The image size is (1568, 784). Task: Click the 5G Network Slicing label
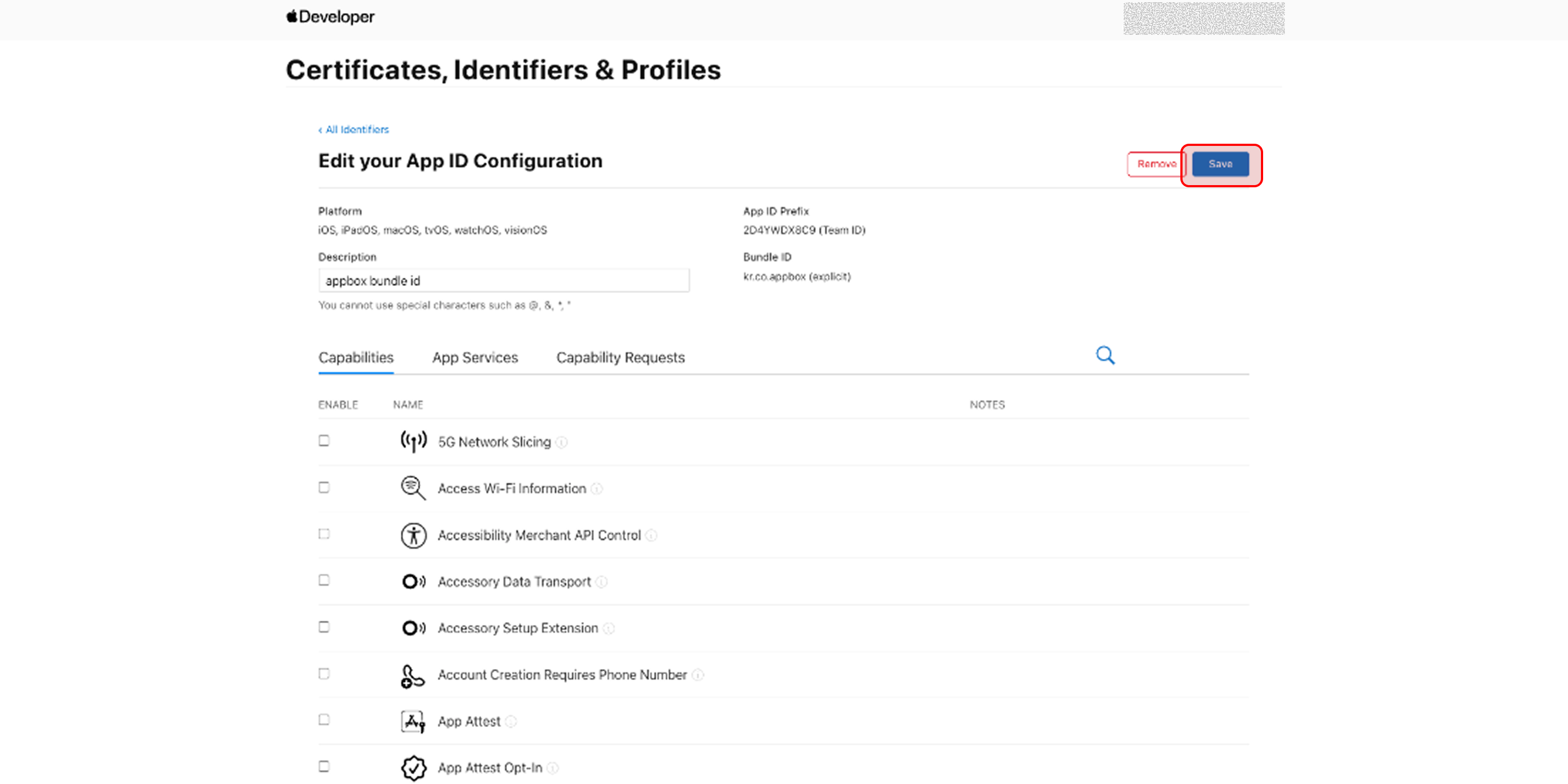494,443
